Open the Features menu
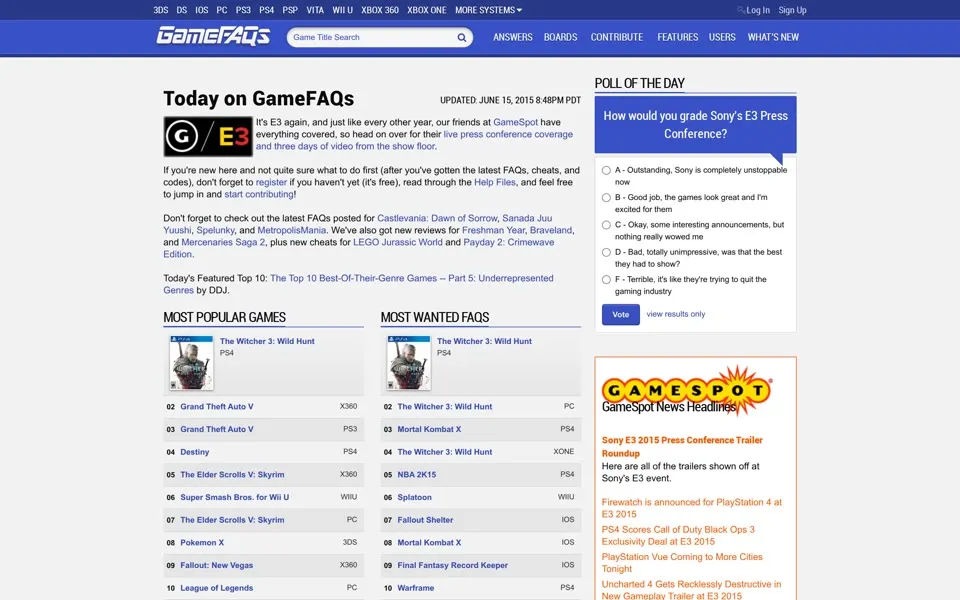 tap(678, 37)
